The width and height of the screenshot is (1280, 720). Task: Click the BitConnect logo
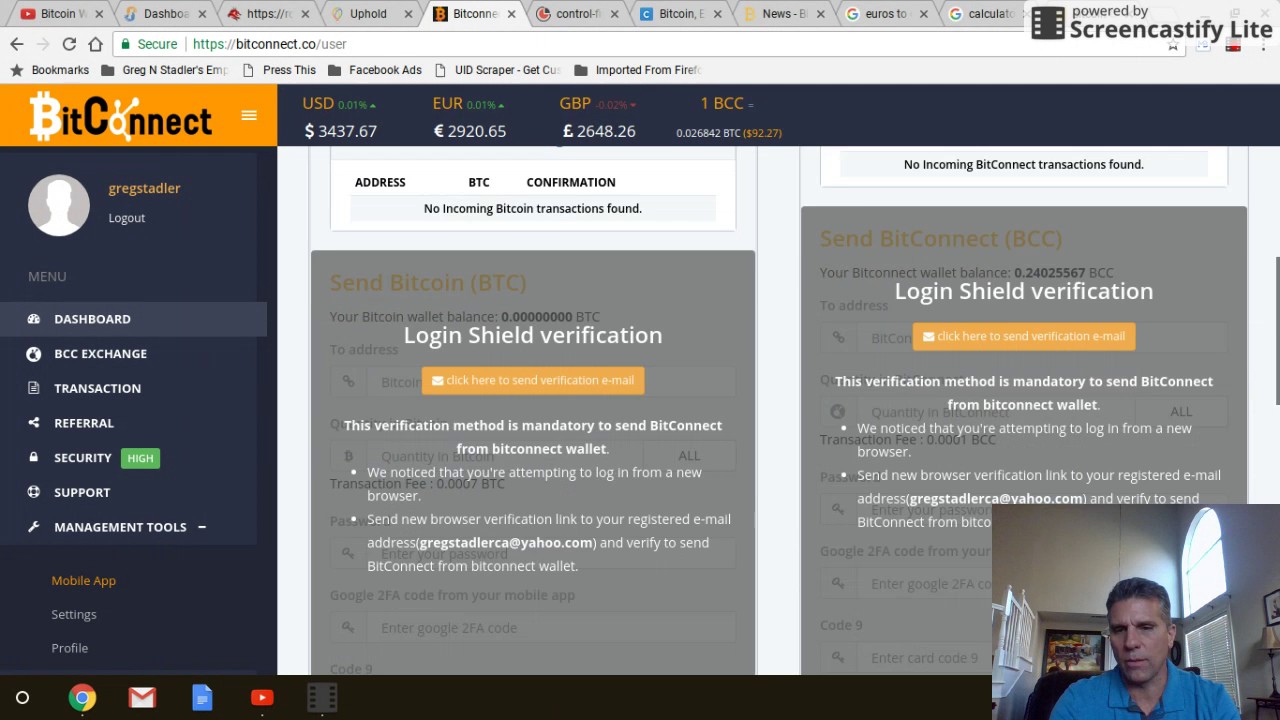120,116
